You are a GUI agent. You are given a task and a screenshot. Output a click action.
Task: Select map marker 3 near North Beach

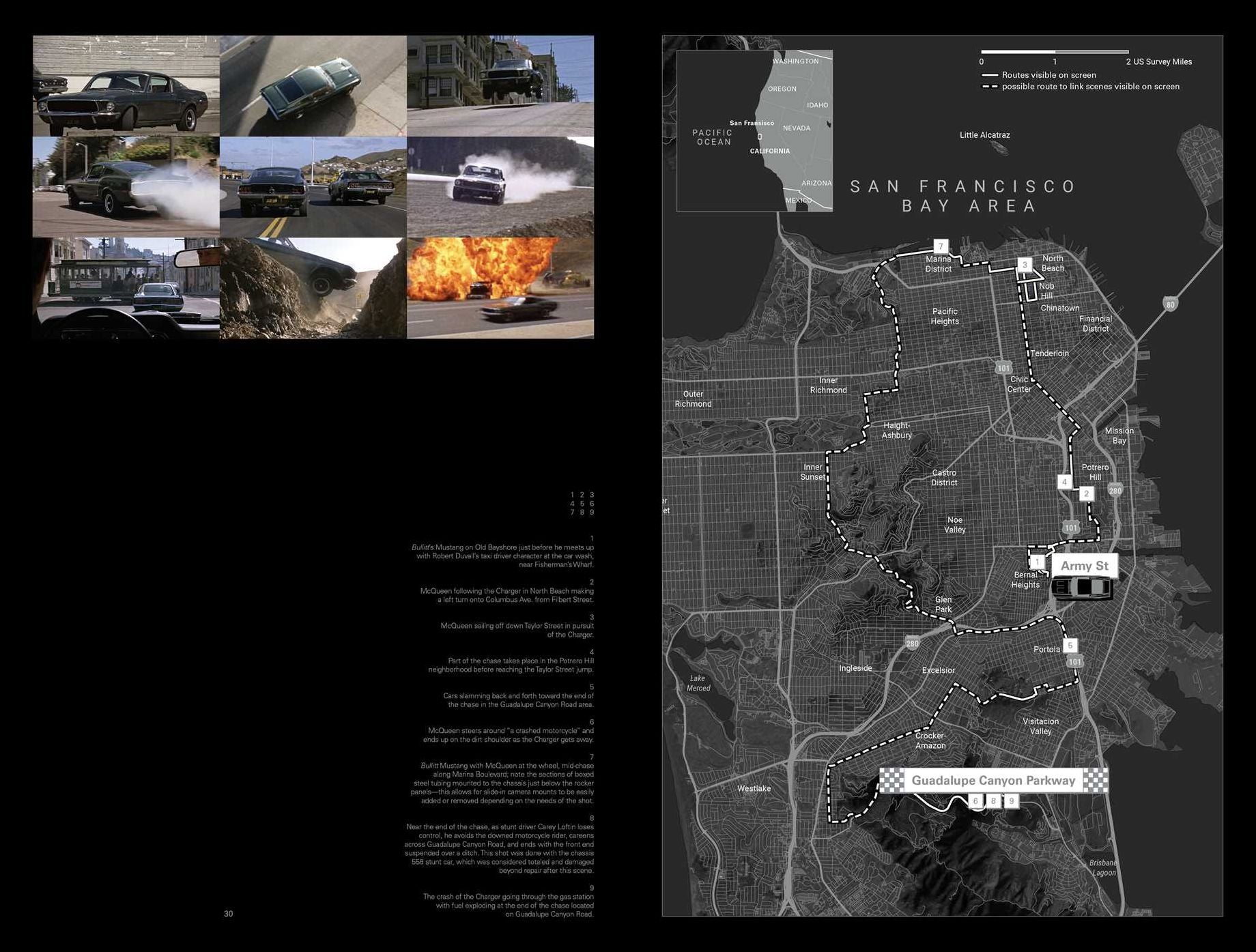pos(1024,265)
